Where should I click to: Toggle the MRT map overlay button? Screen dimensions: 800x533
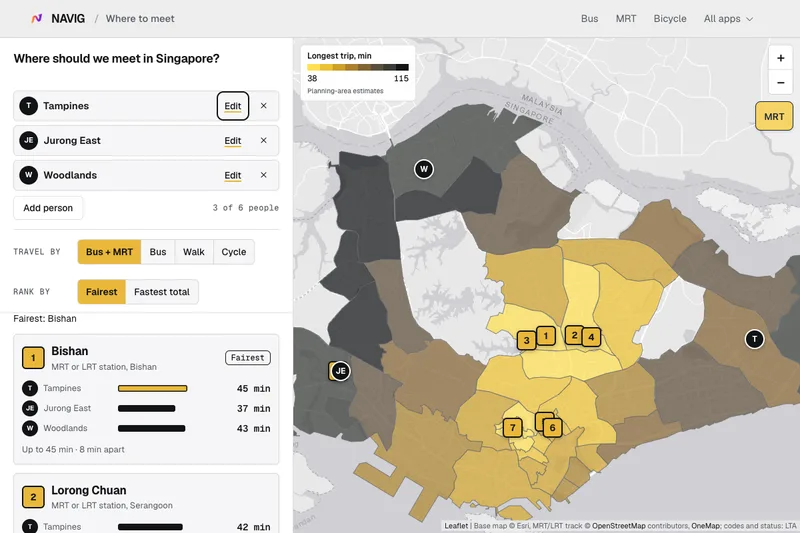pyautogui.click(x=774, y=116)
